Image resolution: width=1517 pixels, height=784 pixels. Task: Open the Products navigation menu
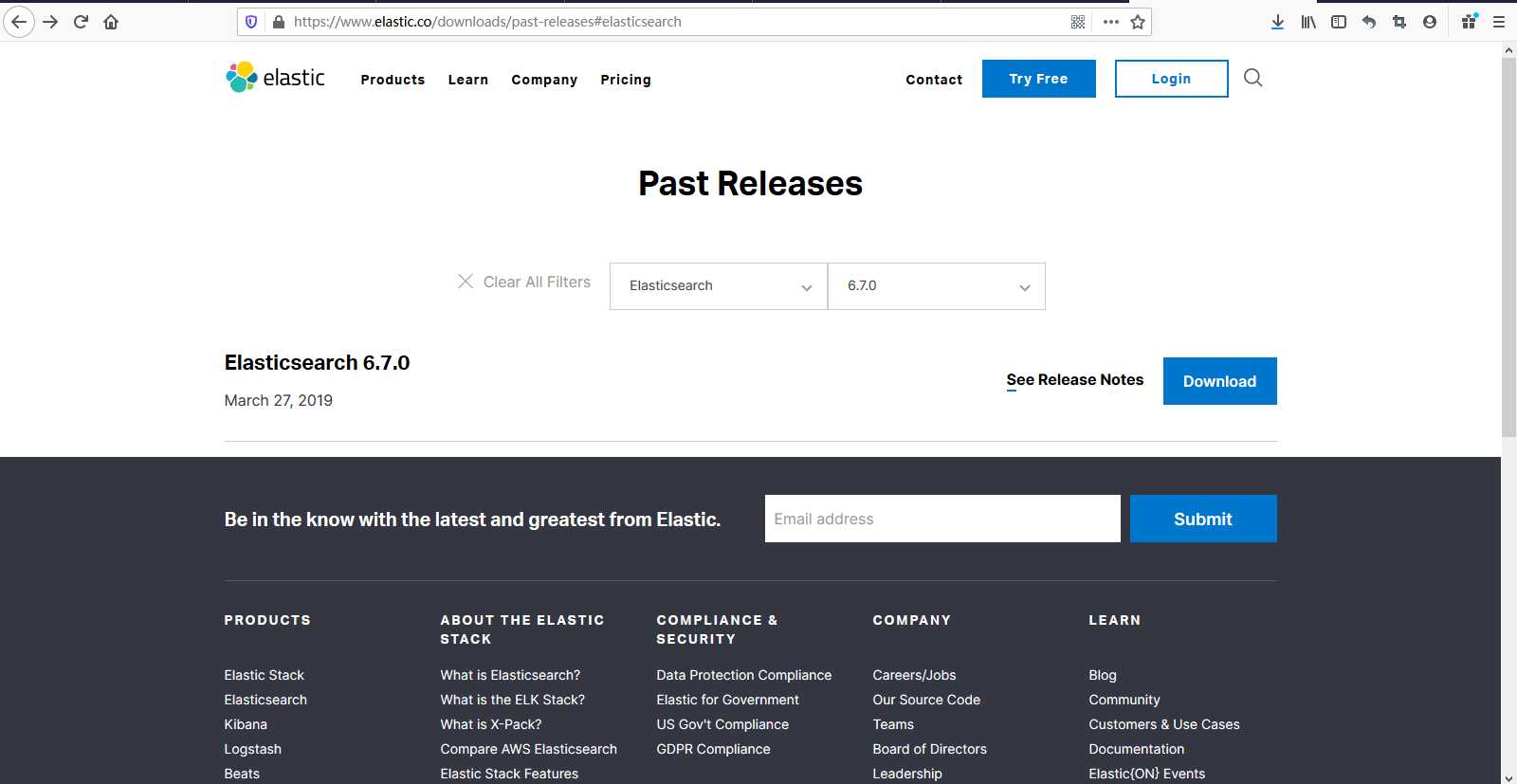tap(393, 80)
